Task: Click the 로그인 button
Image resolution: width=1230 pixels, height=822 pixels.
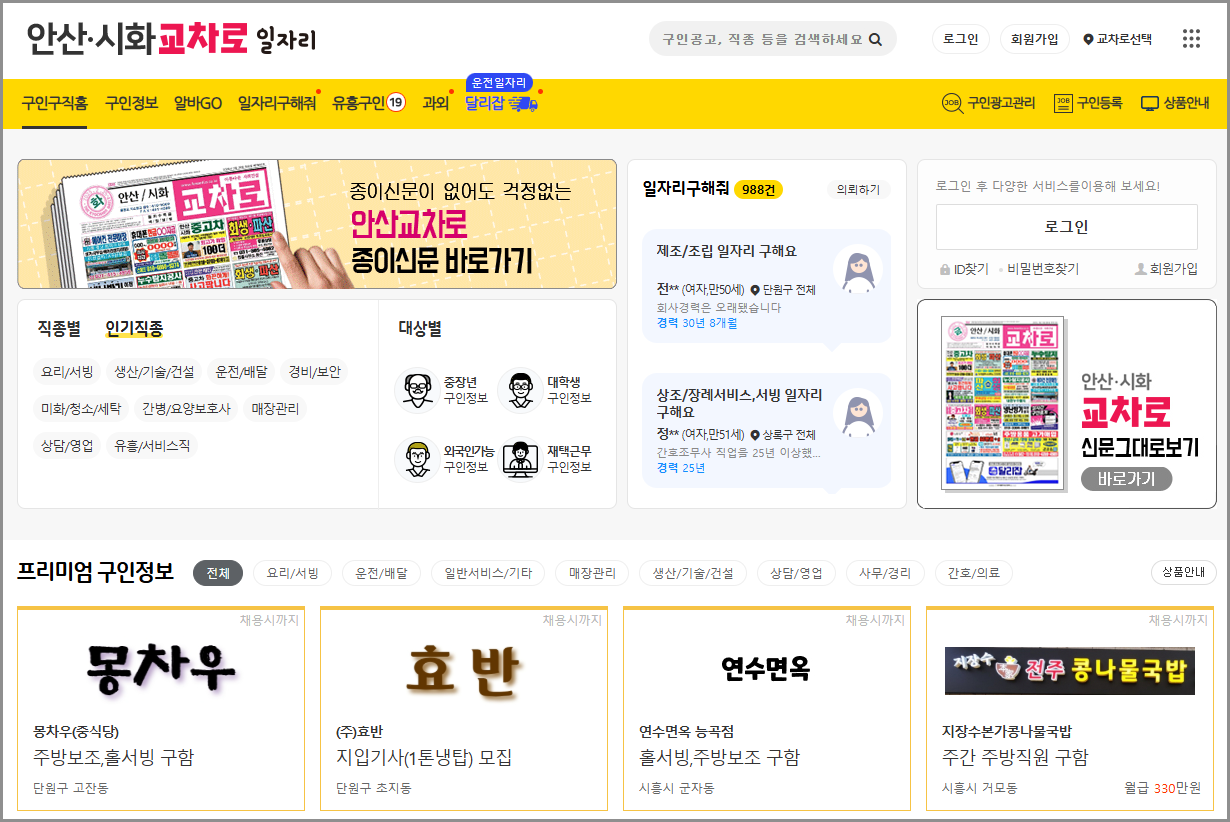Action: click(x=960, y=38)
